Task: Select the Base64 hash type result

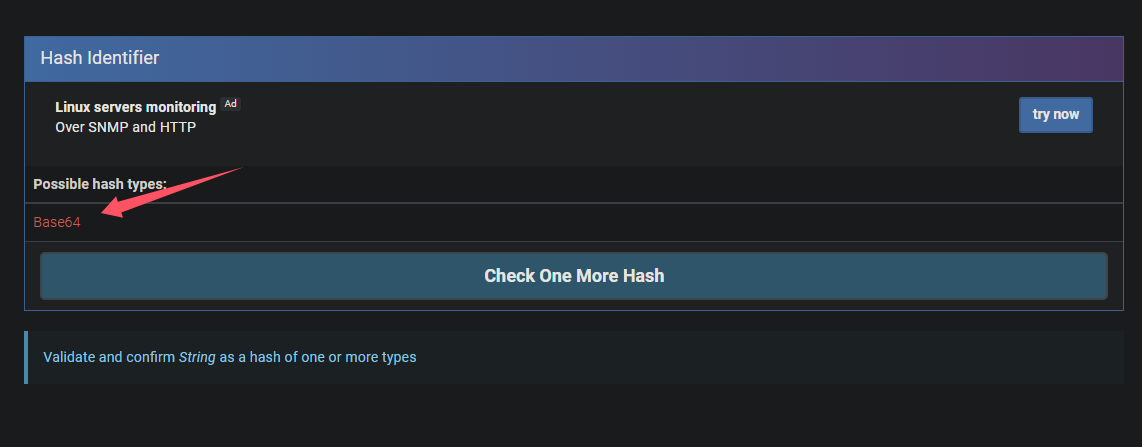Action: coord(57,222)
